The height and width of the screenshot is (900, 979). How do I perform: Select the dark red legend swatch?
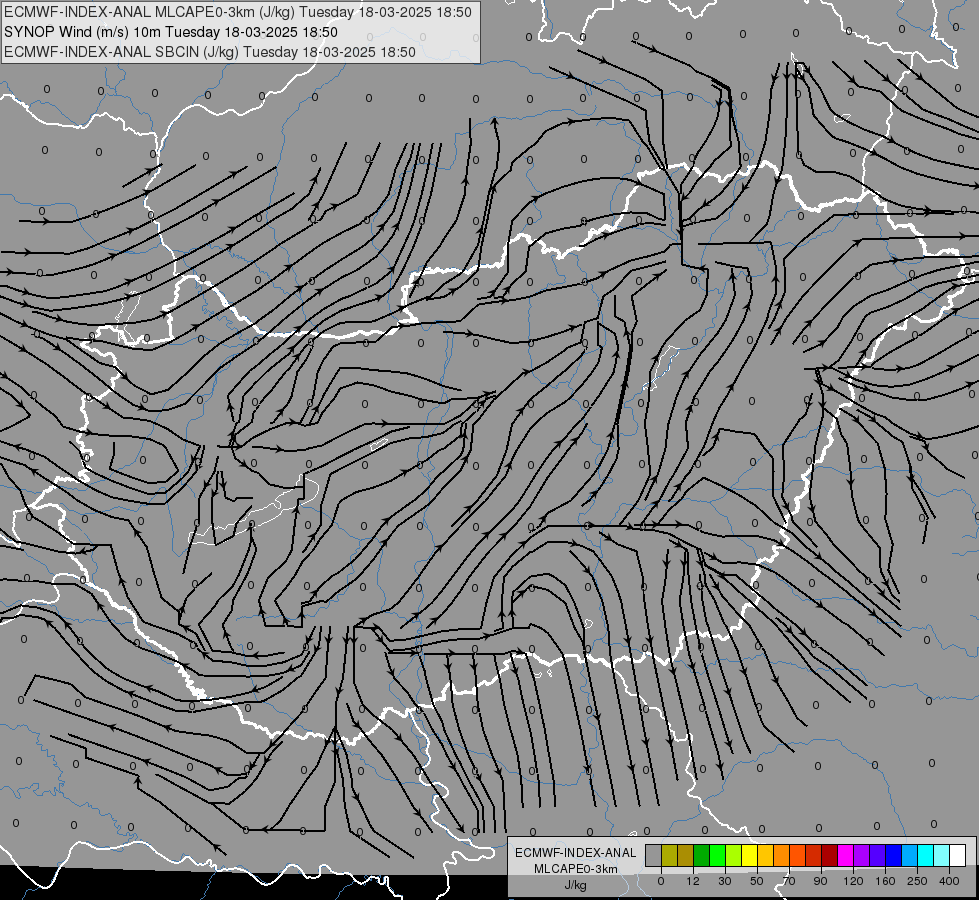point(829,855)
